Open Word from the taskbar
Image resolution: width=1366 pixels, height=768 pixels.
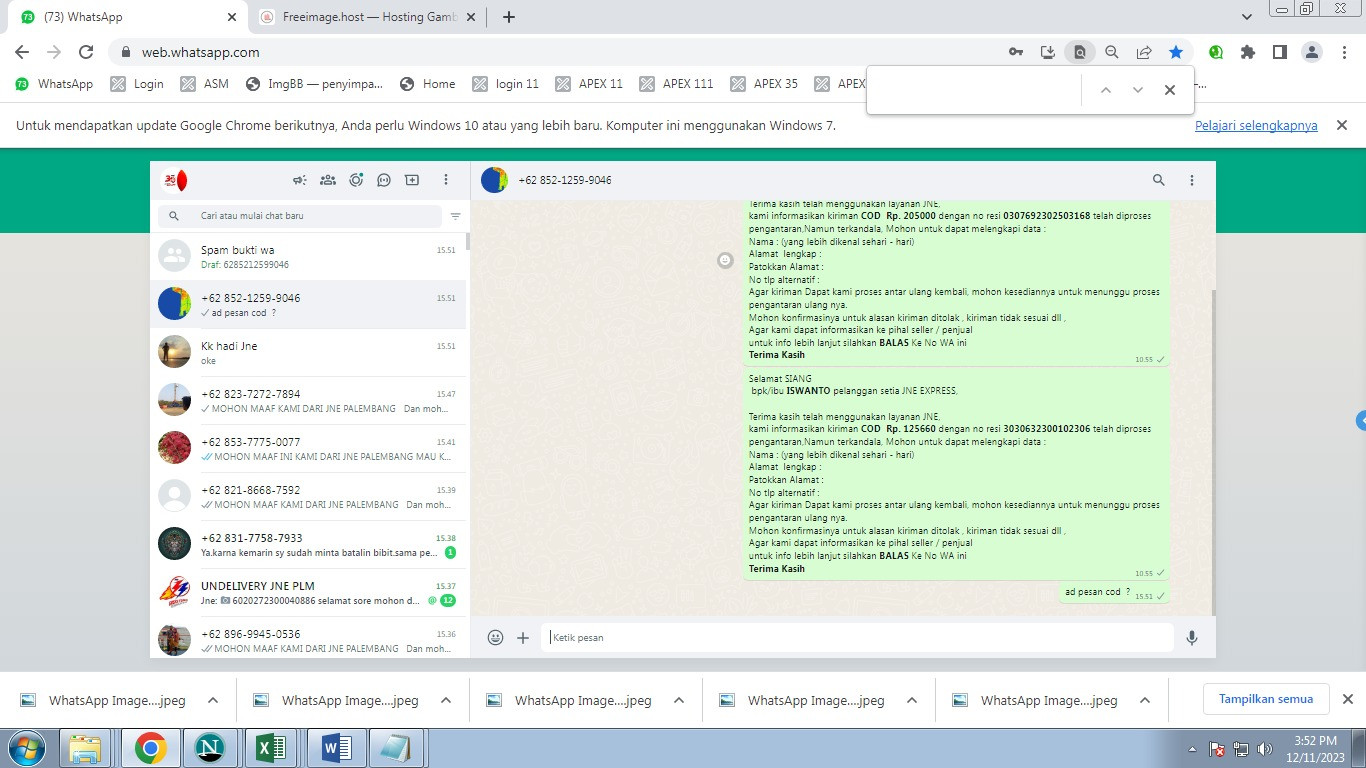[x=335, y=748]
